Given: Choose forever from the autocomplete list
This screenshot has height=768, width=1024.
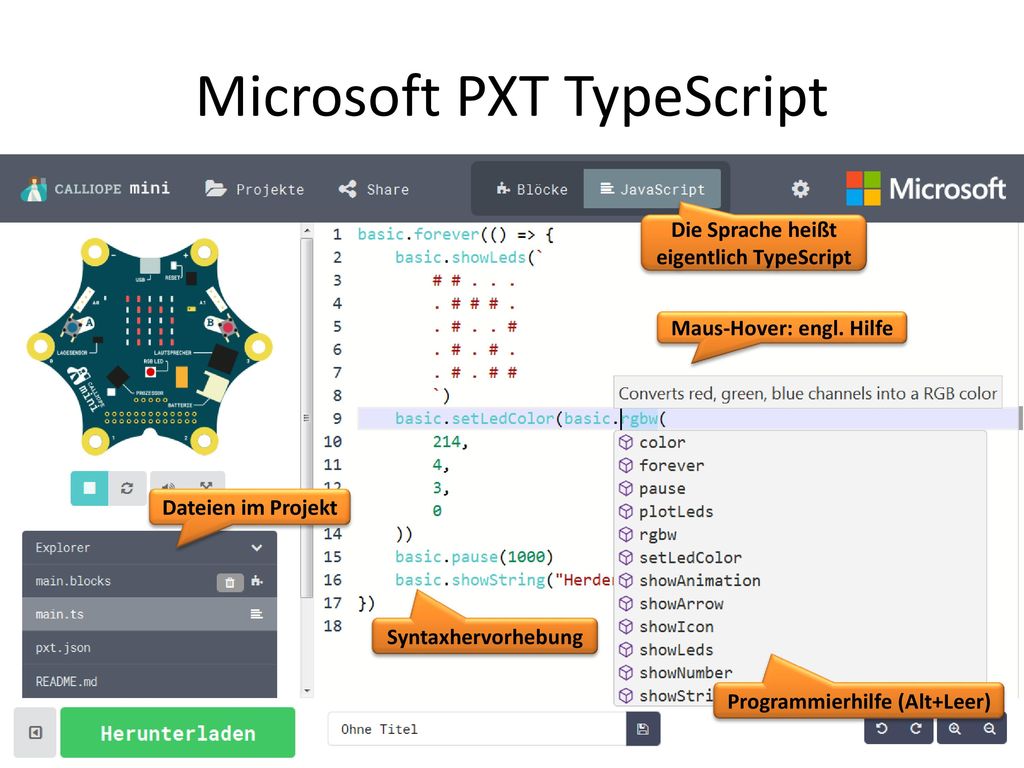Looking at the screenshot, I should (801, 466).
